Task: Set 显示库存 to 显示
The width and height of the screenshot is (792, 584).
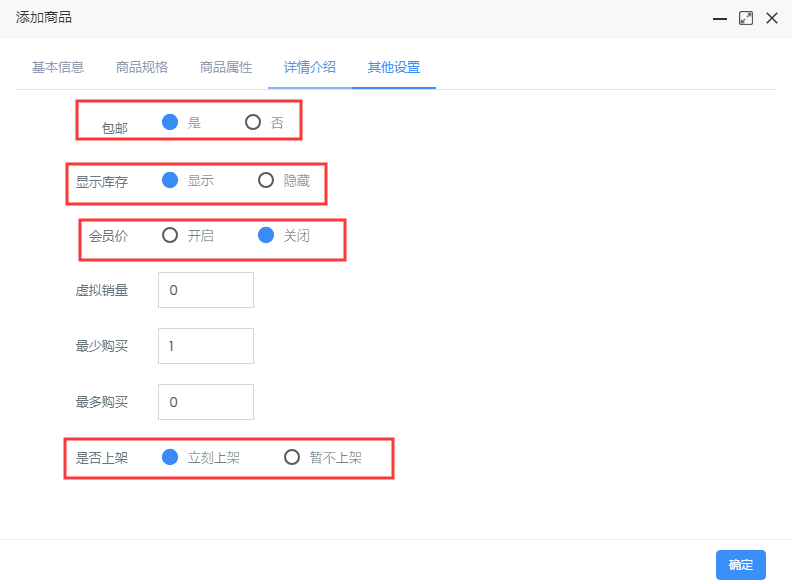Action: 170,180
